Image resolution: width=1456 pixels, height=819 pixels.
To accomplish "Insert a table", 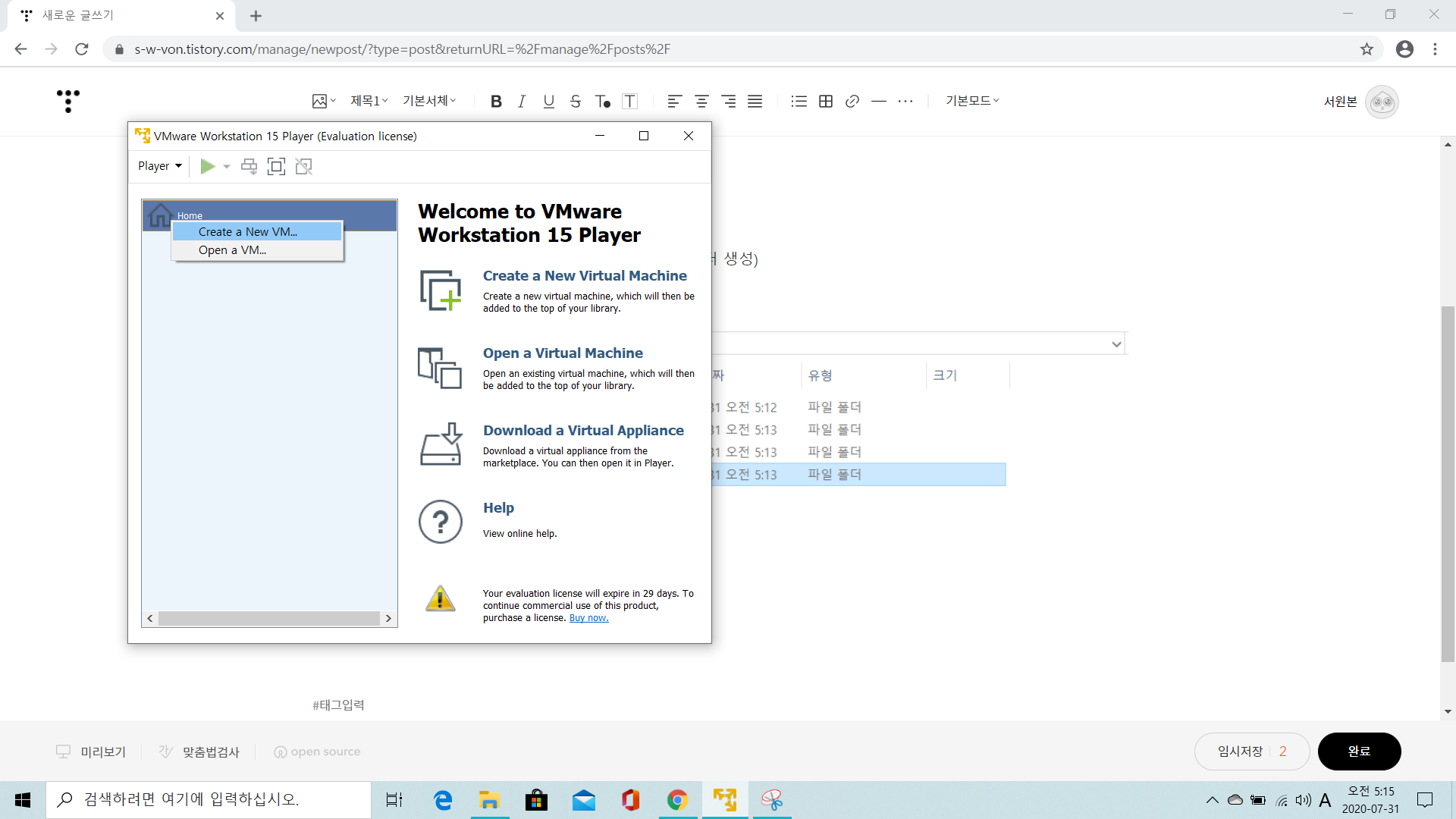I will pos(826,102).
